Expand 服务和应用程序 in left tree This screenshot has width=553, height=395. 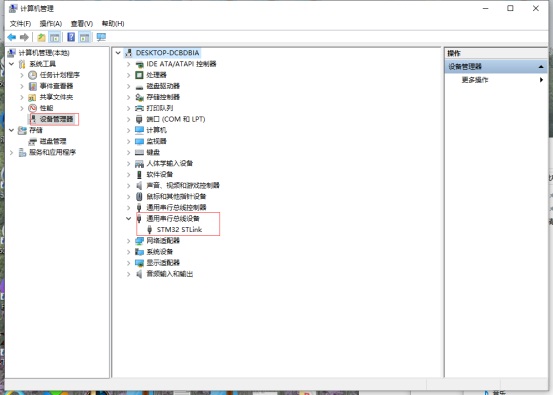[x=12, y=152]
